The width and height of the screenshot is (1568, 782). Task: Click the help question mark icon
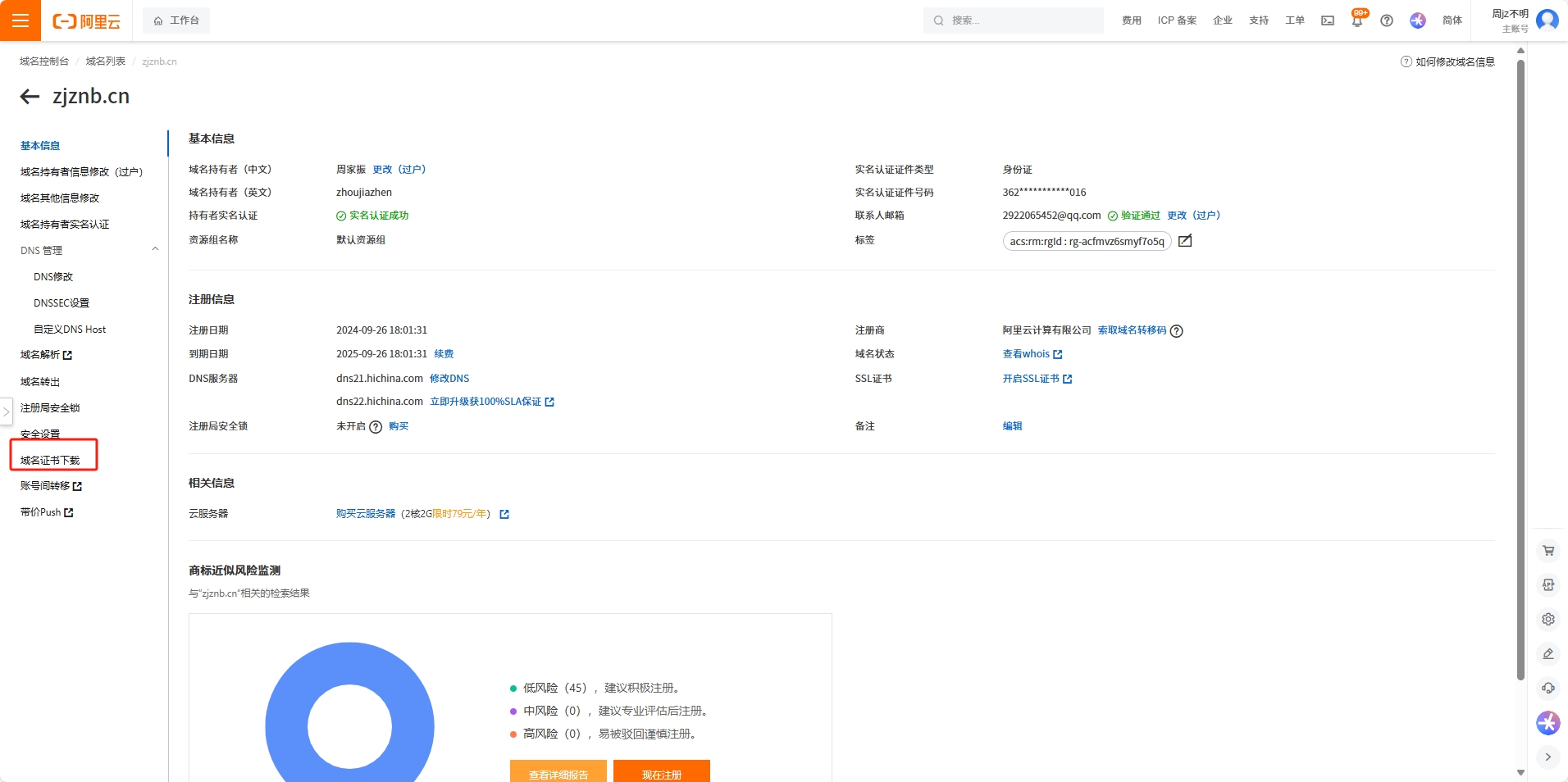pyautogui.click(x=1387, y=20)
